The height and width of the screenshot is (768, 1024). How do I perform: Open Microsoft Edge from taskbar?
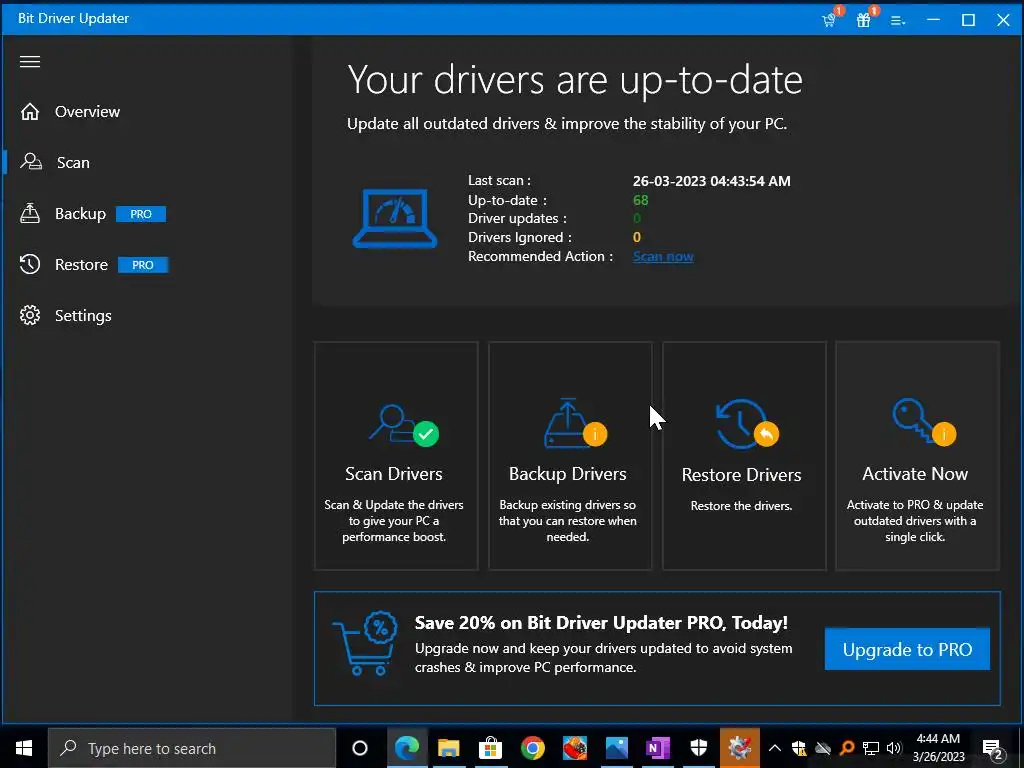[407, 748]
